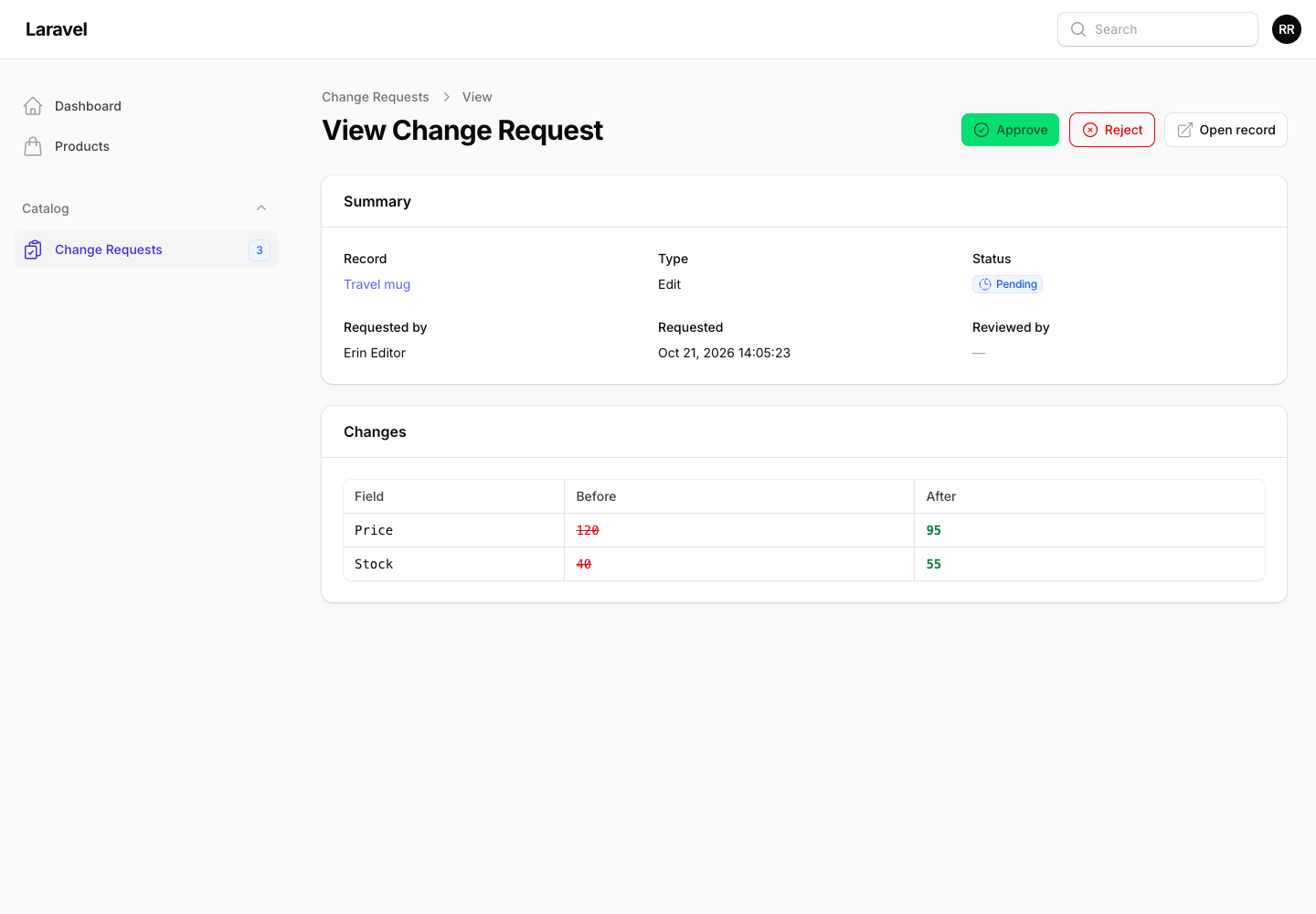Click the Pending status badge
This screenshot has width=1316, height=914.
tap(1007, 284)
